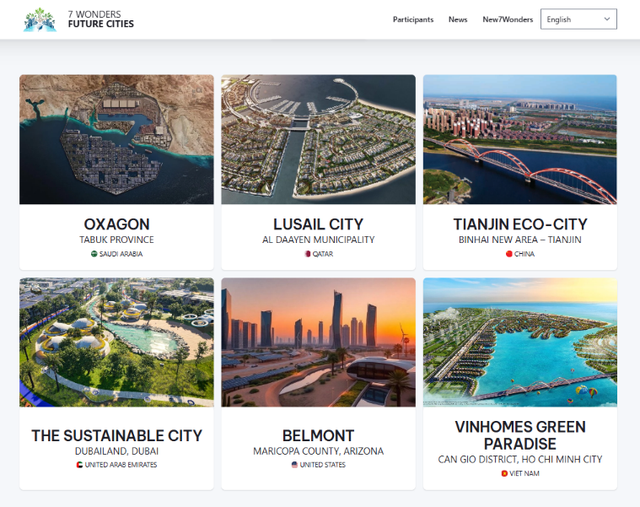Go to the News menu item

coord(458,19)
